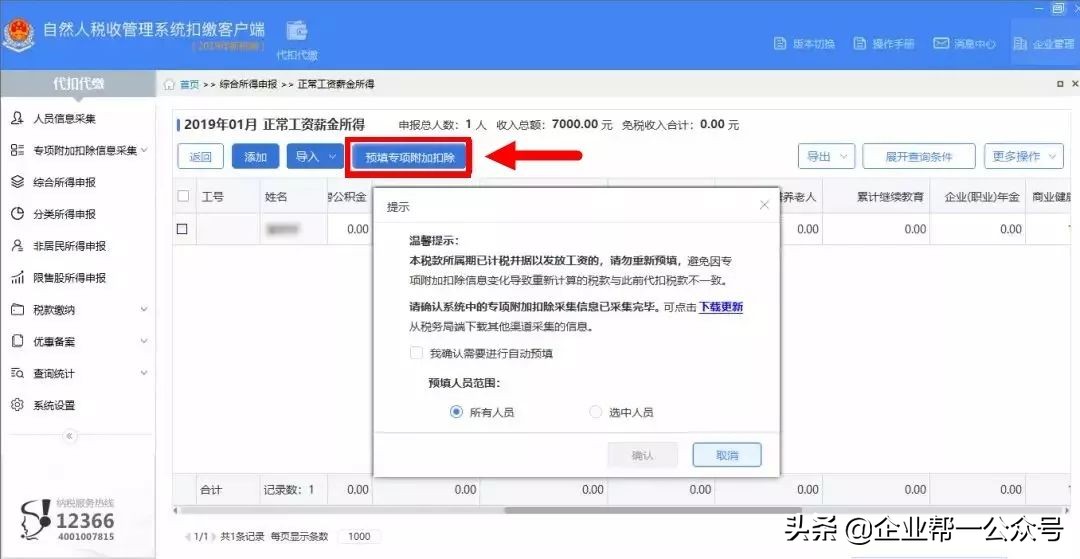
Task: Expand the 税款缴纳 chevron
Action: click(x=144, y=309)
